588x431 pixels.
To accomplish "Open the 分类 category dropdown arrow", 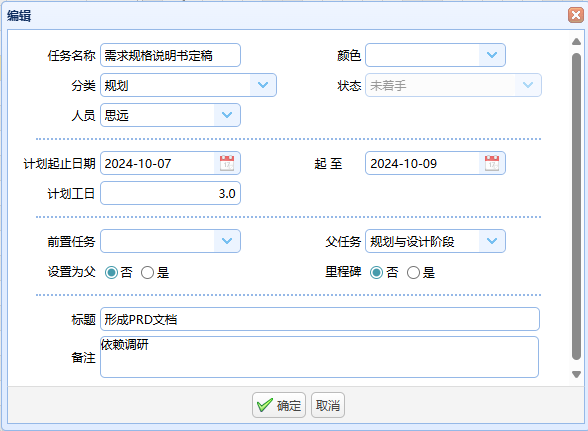I will (263, 85).
